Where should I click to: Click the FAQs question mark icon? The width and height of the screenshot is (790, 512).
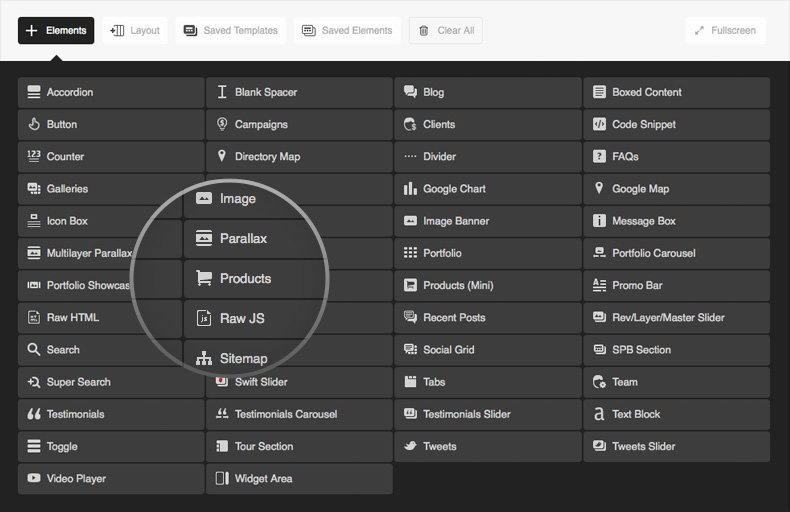(x=599, y=156)
